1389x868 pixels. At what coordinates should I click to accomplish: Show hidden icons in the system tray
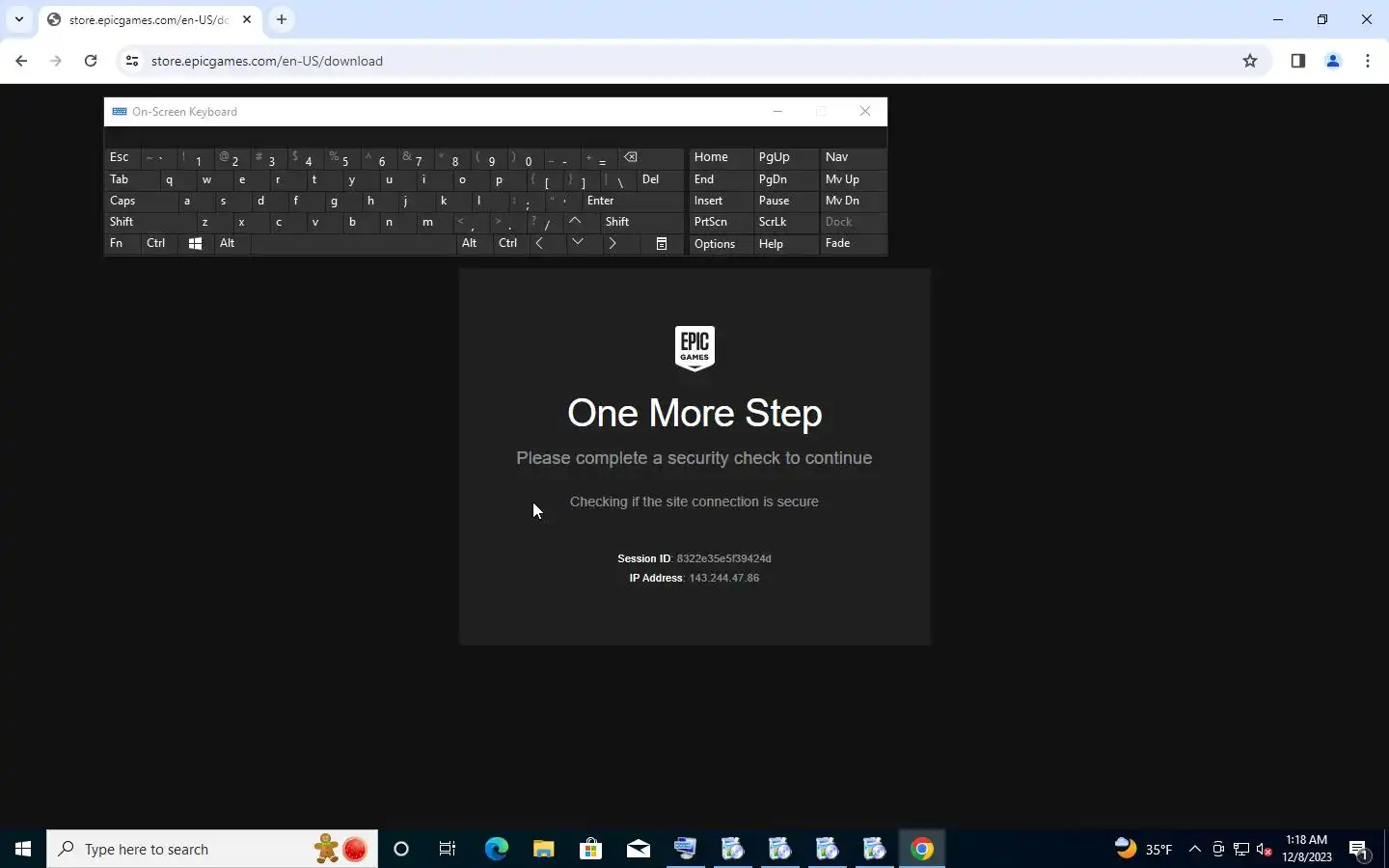[1195, 850]
